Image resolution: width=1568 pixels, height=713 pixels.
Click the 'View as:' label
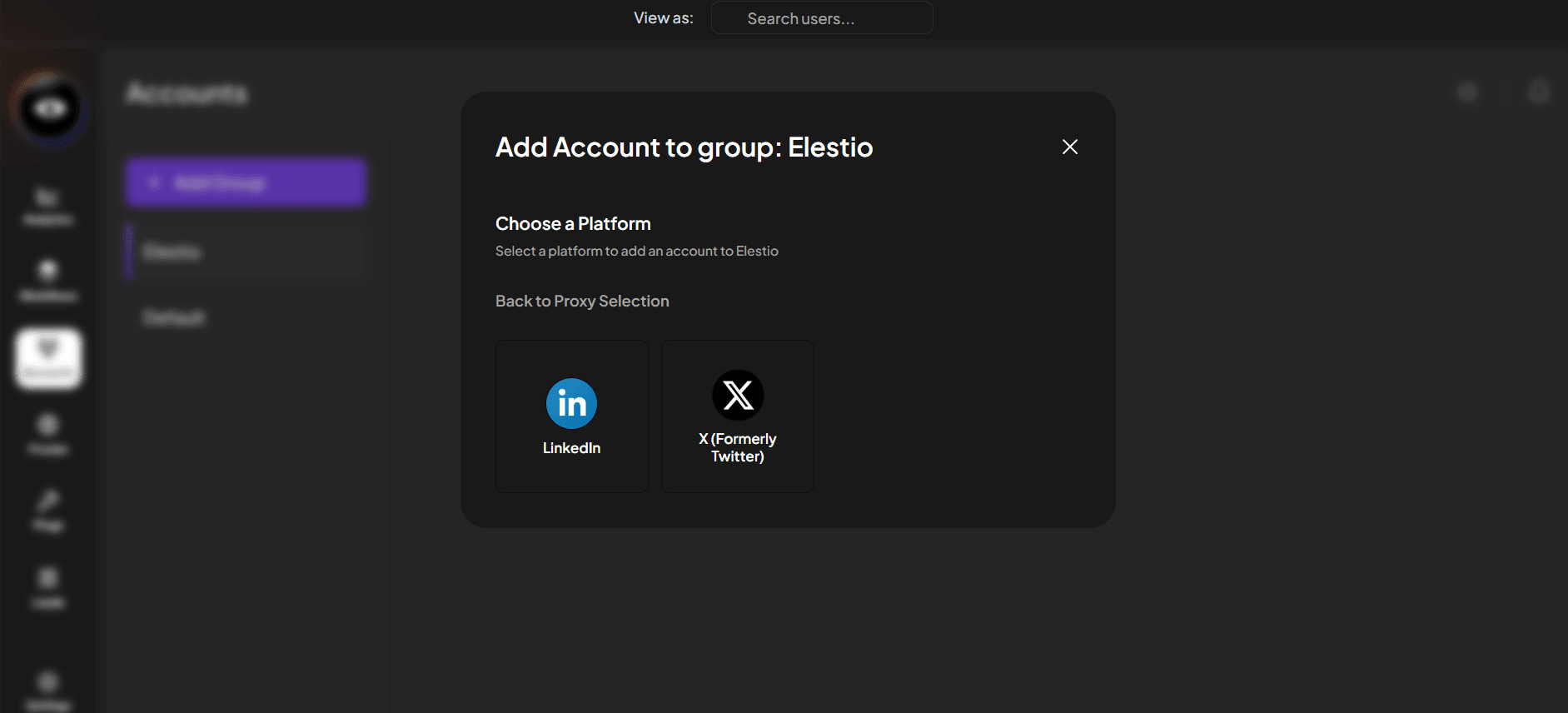click(x=664, y=18)
